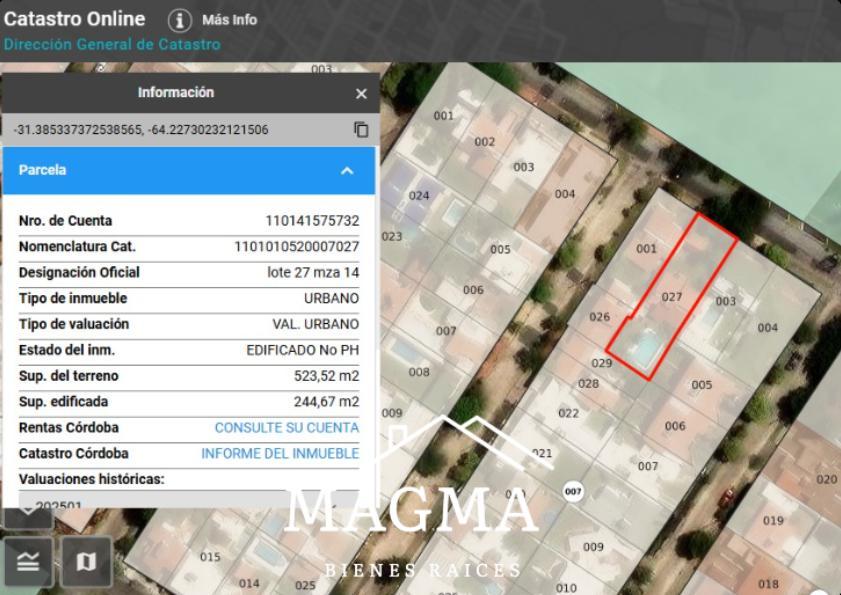841x595 pixels.
Task: Click the Dirección General de Catastro subtitle
Action: pos(112,45)
